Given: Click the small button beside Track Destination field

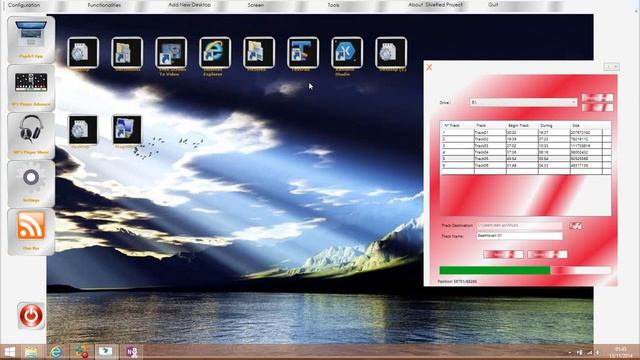Looking at the screenshot, I should tap(576, 226).
